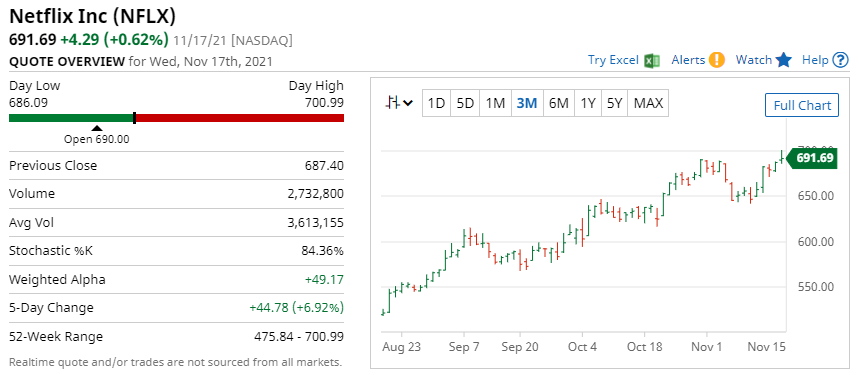Click the Try Excel link
The width and height of the screenshot is (859, 375).
tap(613, 60)
